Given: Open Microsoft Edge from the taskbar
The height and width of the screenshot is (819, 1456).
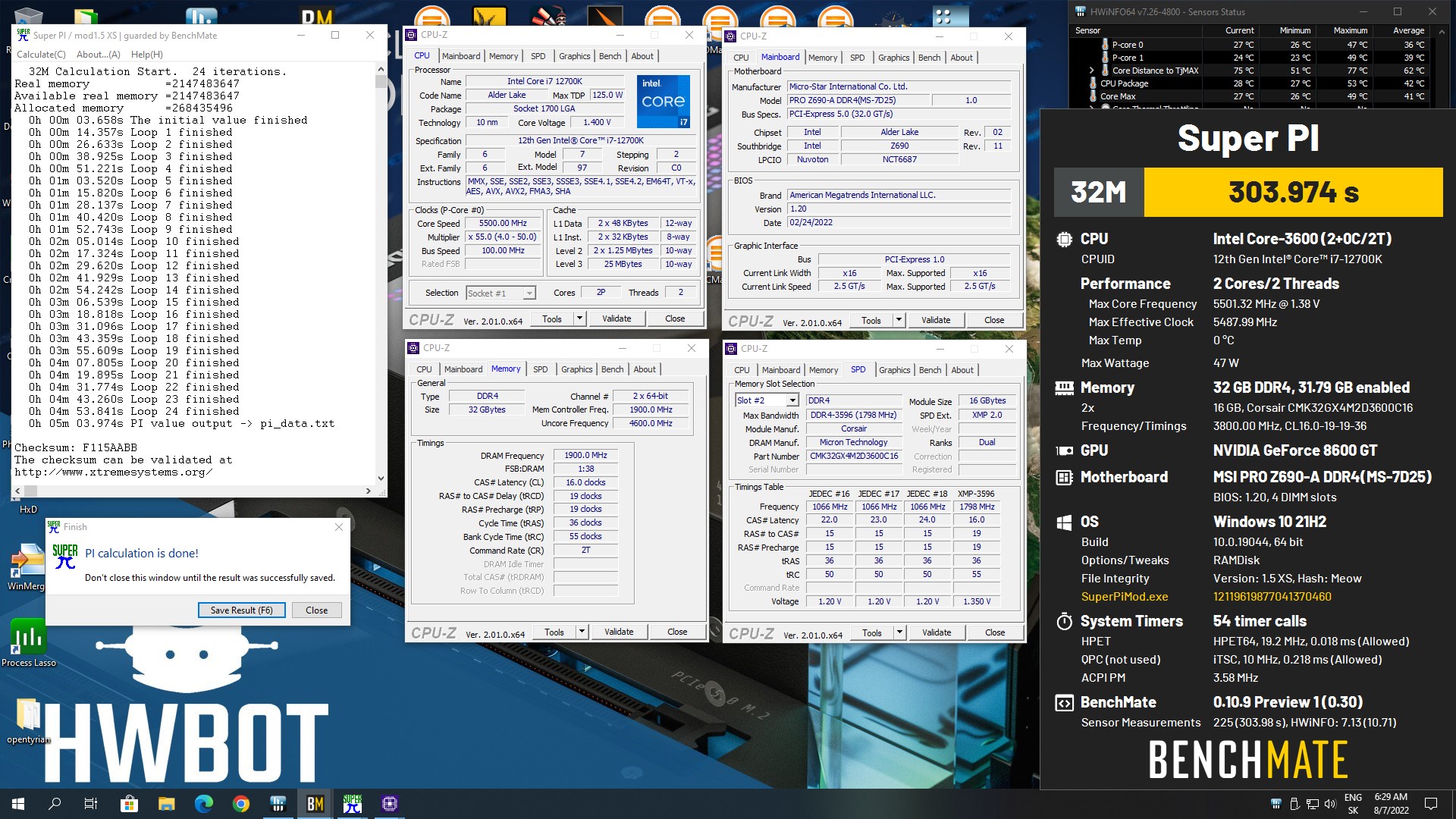Looking at the screenshot, I should [203, 804].
